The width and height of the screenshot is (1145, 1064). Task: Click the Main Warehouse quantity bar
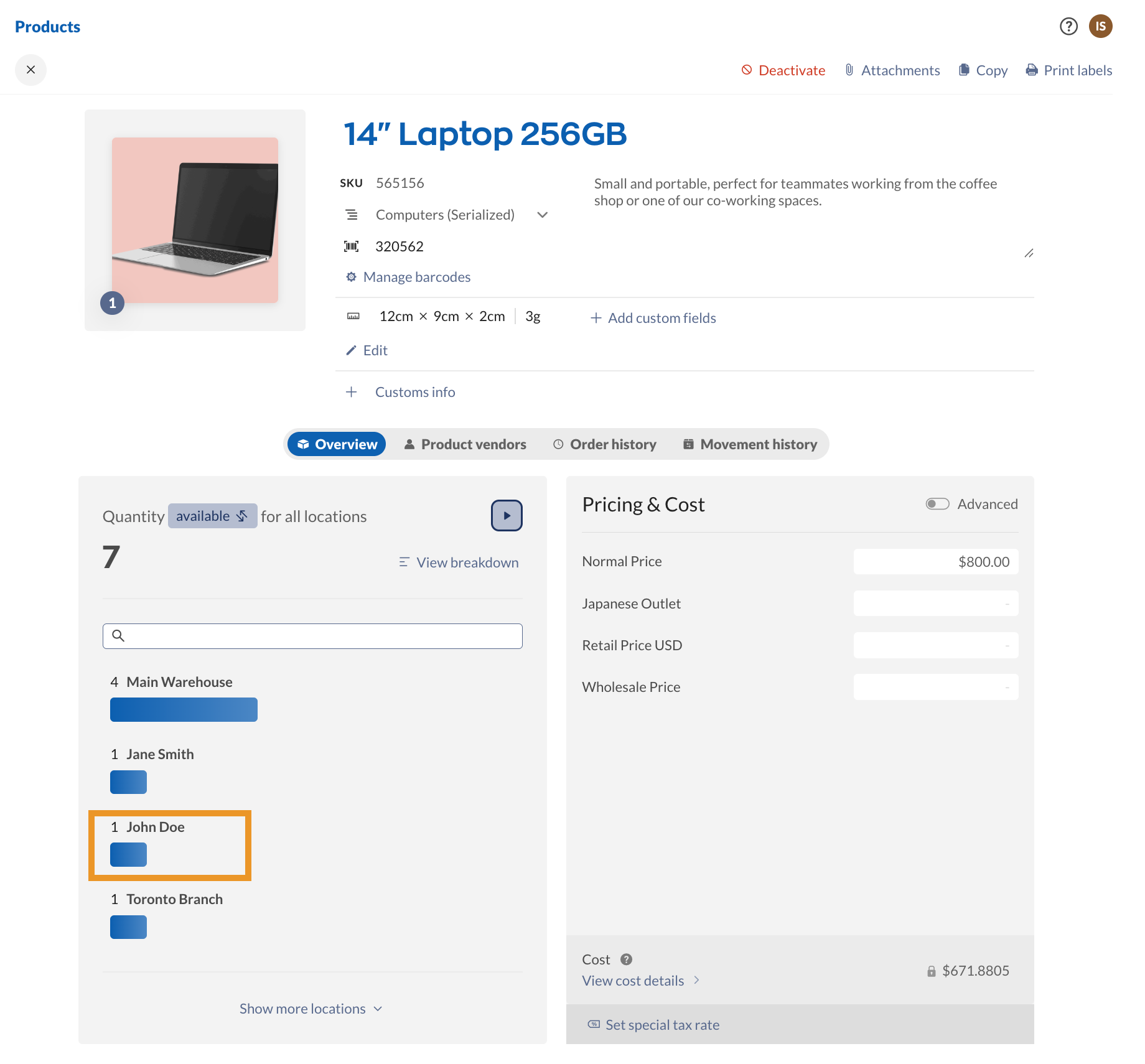pos(184,710)
